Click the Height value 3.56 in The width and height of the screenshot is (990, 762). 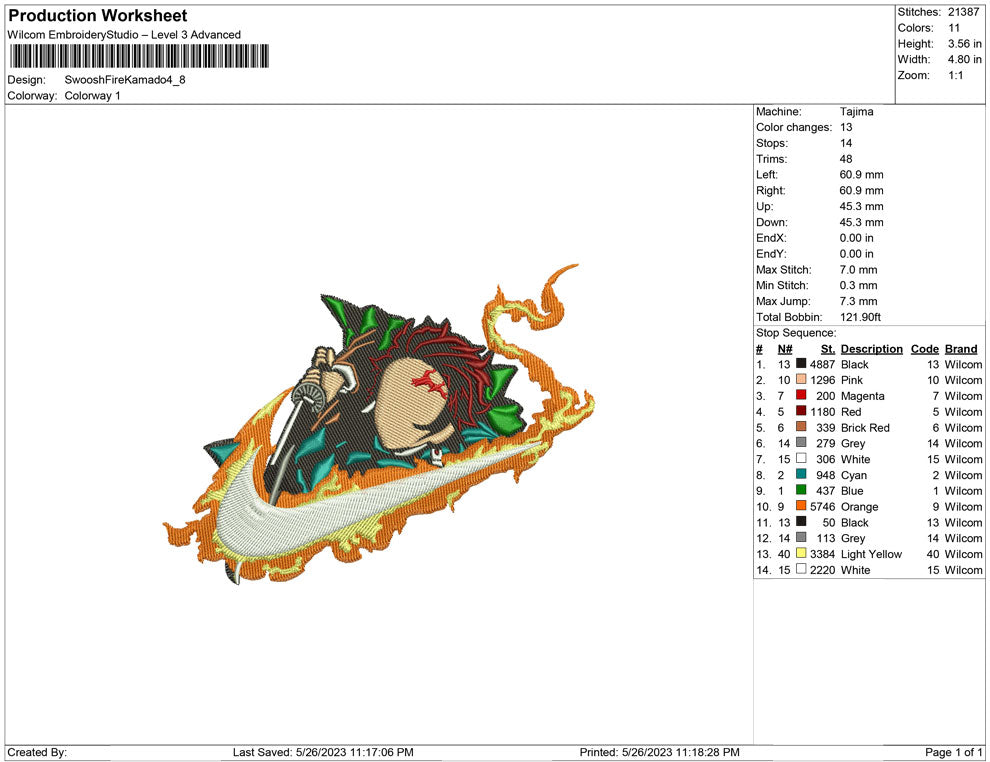coord(964,44)
